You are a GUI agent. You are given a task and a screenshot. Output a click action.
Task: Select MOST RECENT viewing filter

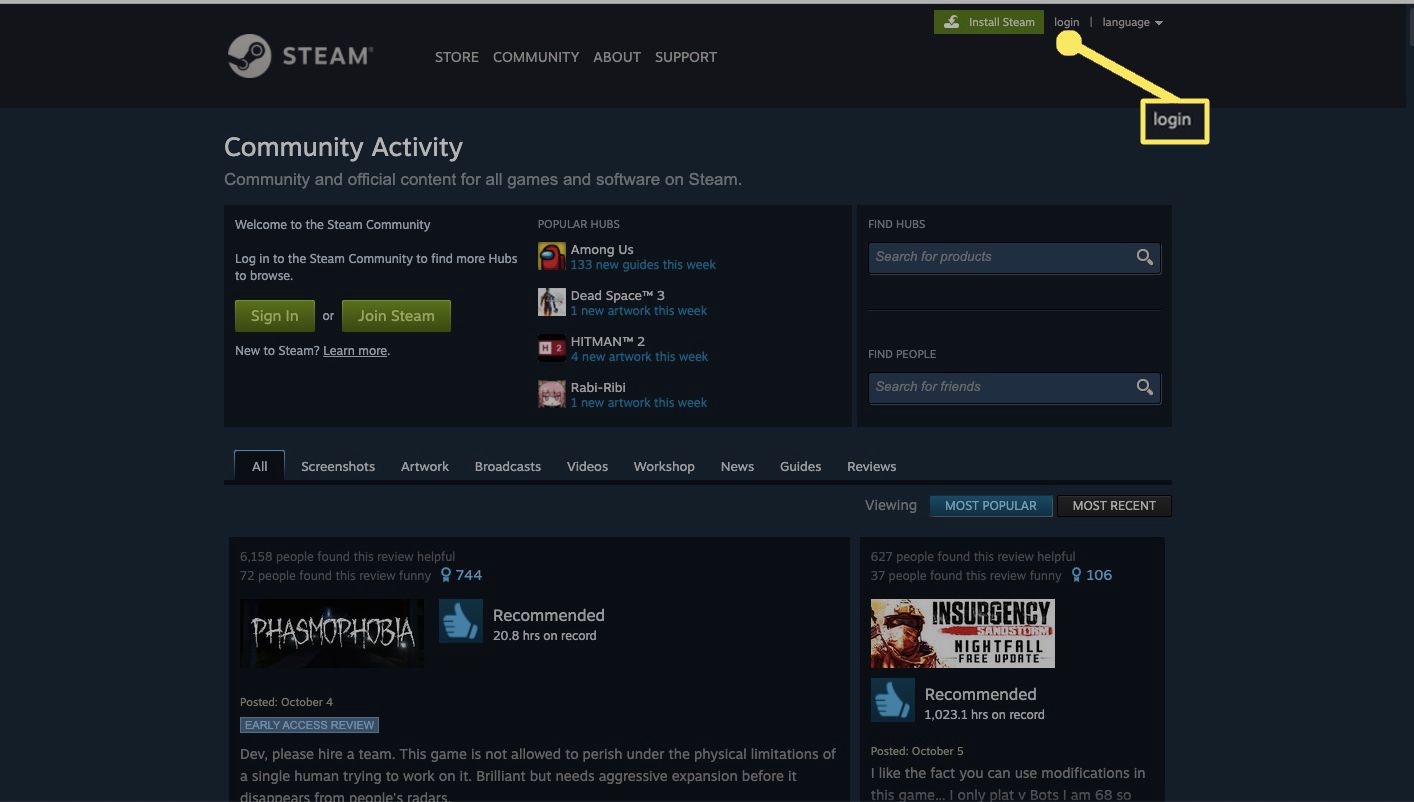pos(1114,505)
